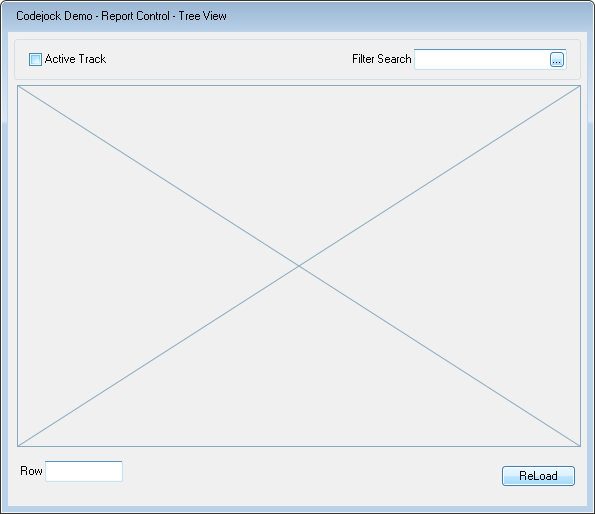This screenshot has height=514, width=595.
Task: Click the Row label text
Action: coord(31,471)
